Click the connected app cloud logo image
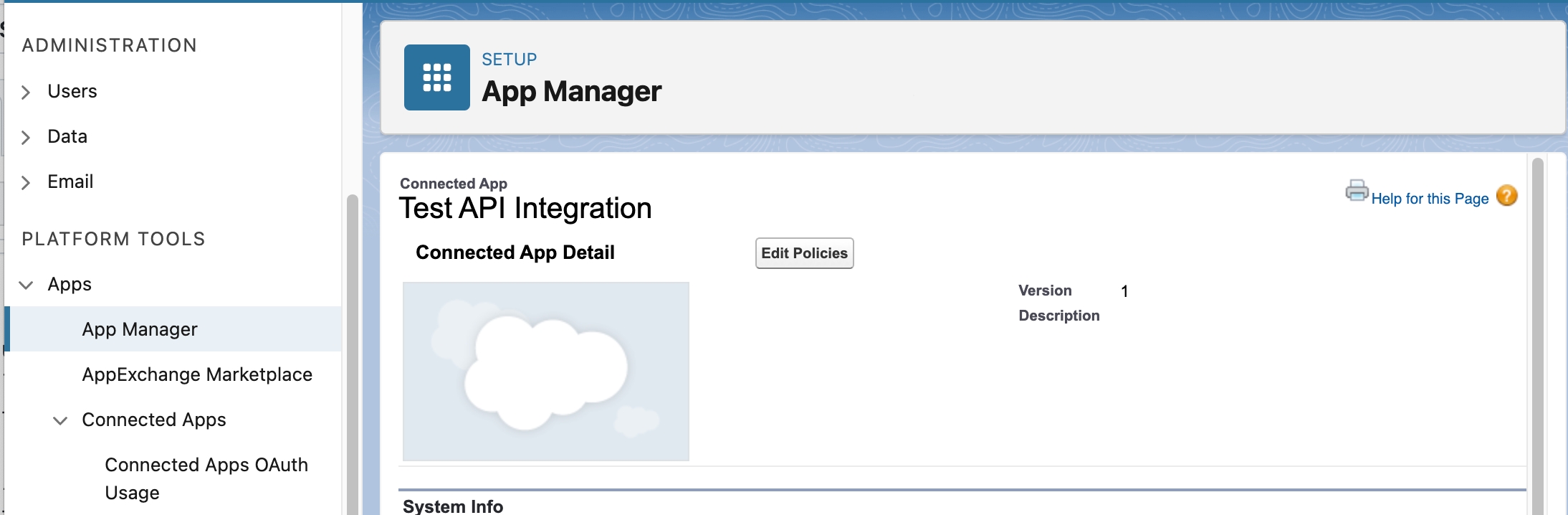 click(x=545, y=371)
